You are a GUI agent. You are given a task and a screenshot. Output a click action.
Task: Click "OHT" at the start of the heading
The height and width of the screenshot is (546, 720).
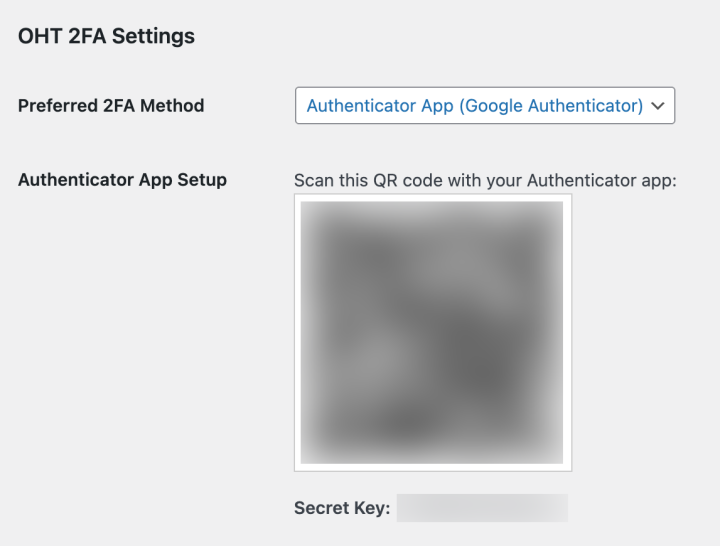[x=38, y=37]
